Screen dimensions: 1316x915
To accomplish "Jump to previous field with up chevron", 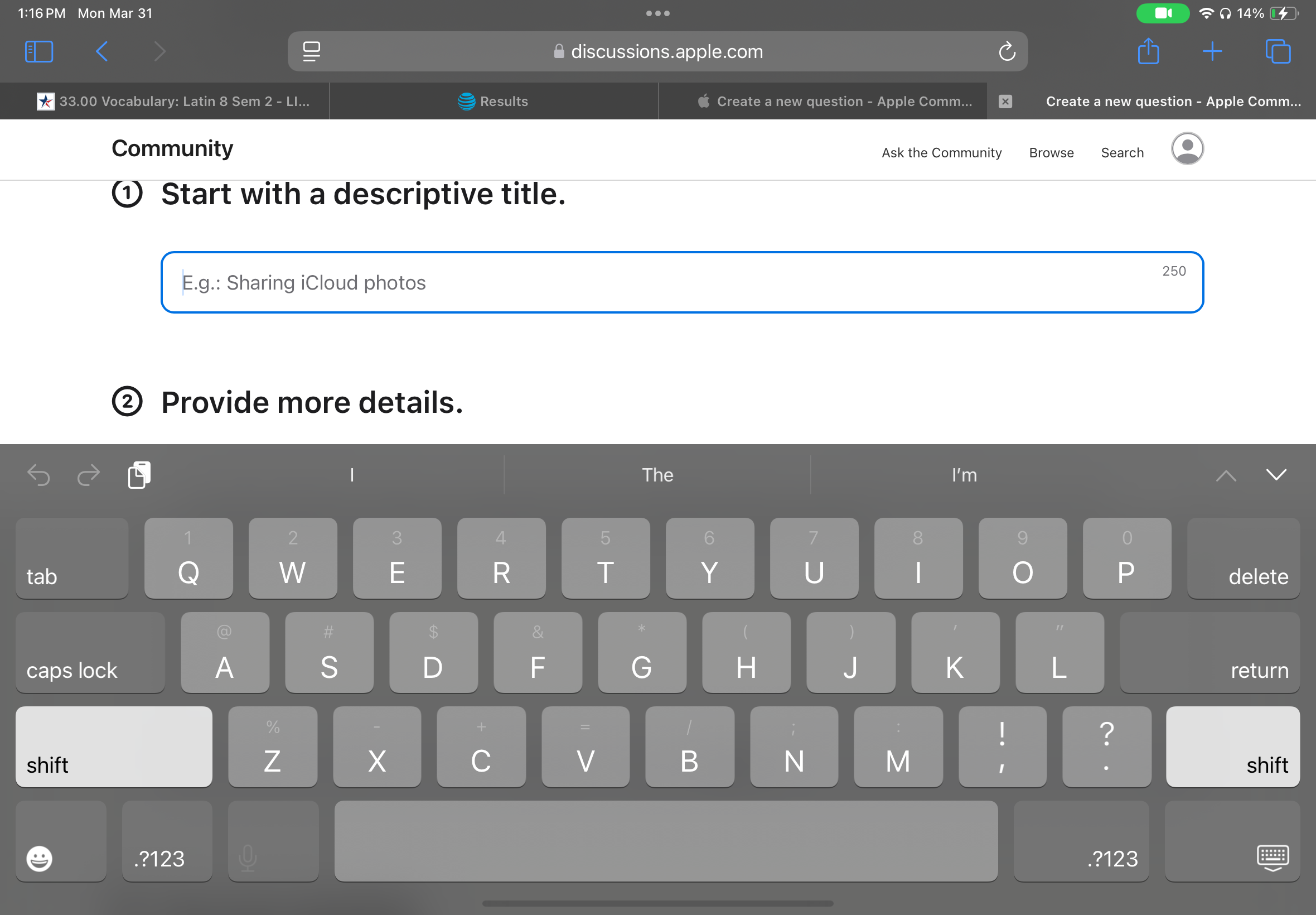I will pyautogui.click(x=1226, y=476).
